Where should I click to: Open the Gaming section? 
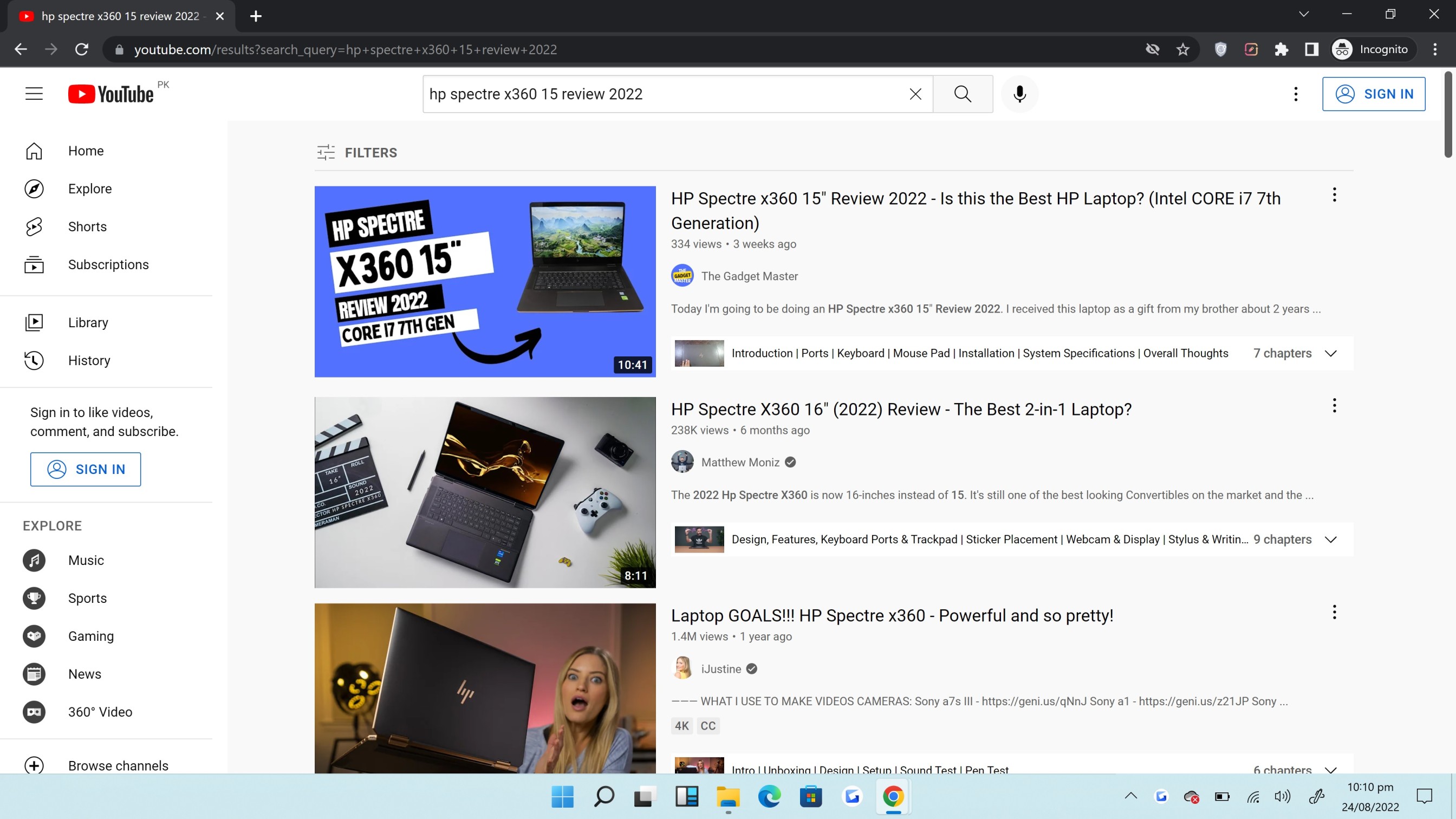(x=90, y=636)
